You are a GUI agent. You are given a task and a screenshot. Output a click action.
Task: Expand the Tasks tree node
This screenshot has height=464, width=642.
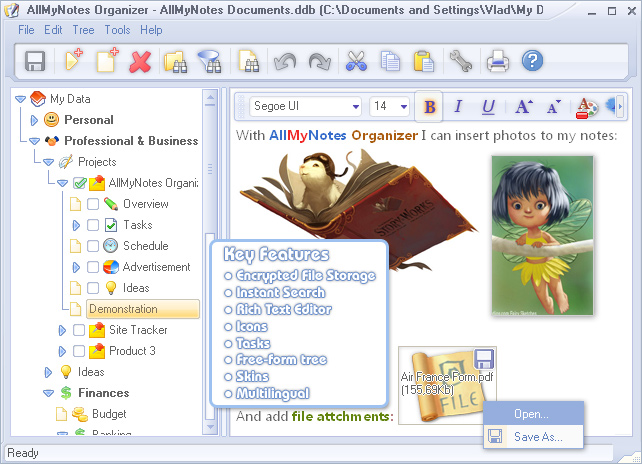(76, 225)
